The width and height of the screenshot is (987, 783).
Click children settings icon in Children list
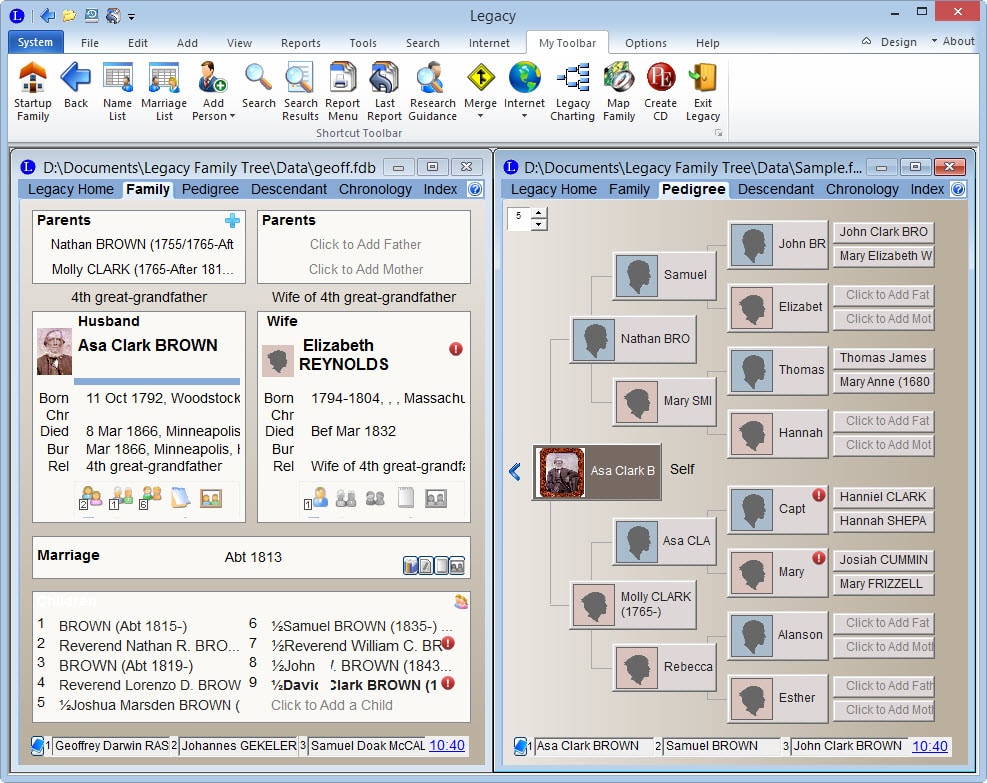(x=461, y=602)
